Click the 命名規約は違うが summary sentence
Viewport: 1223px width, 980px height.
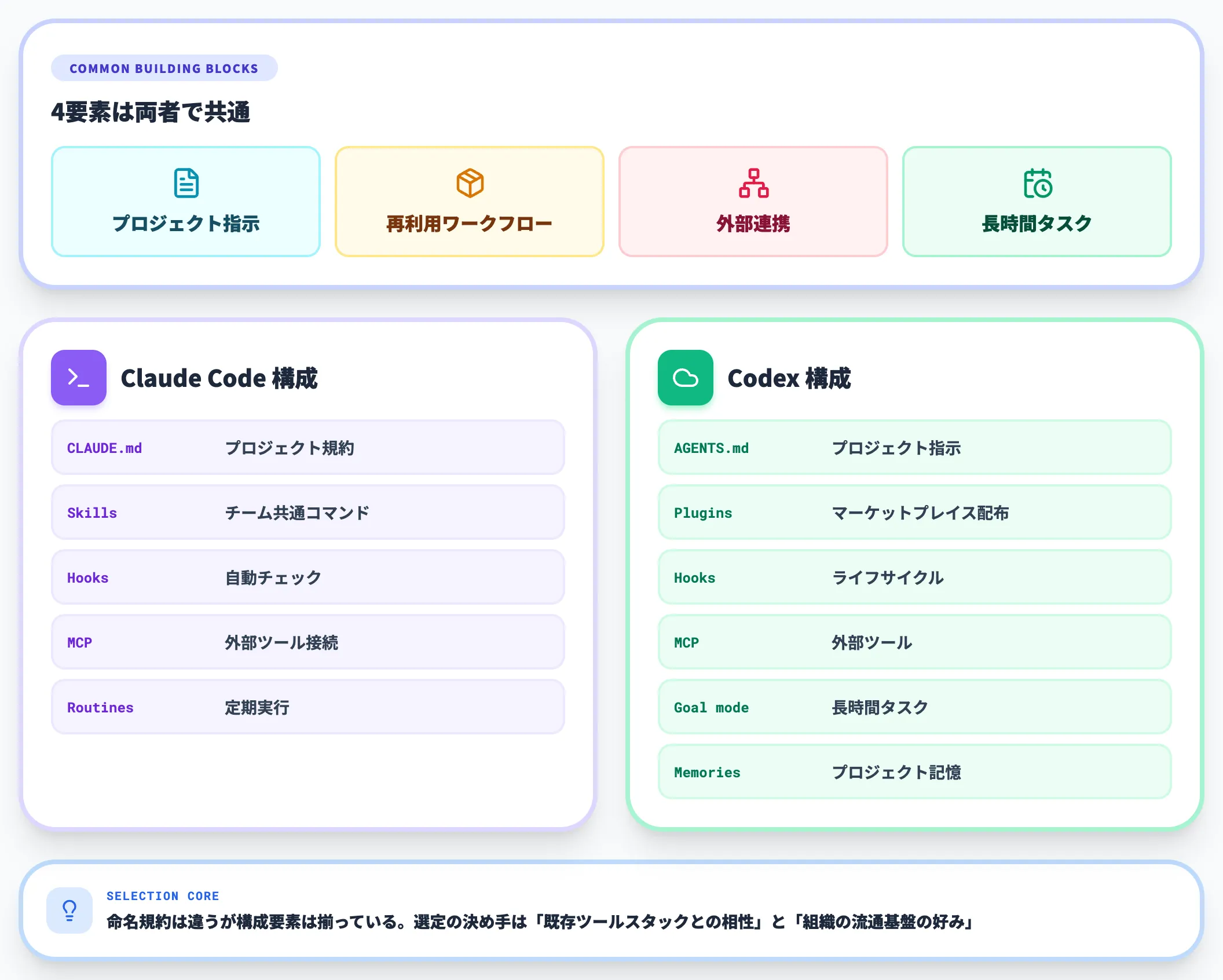tap(541, 922)
